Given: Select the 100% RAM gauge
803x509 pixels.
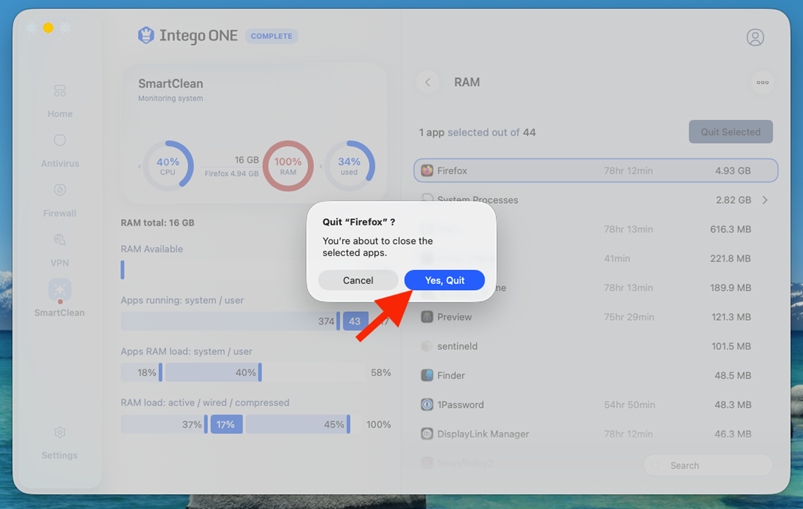Looking at the screenshot, I should 288,166.
